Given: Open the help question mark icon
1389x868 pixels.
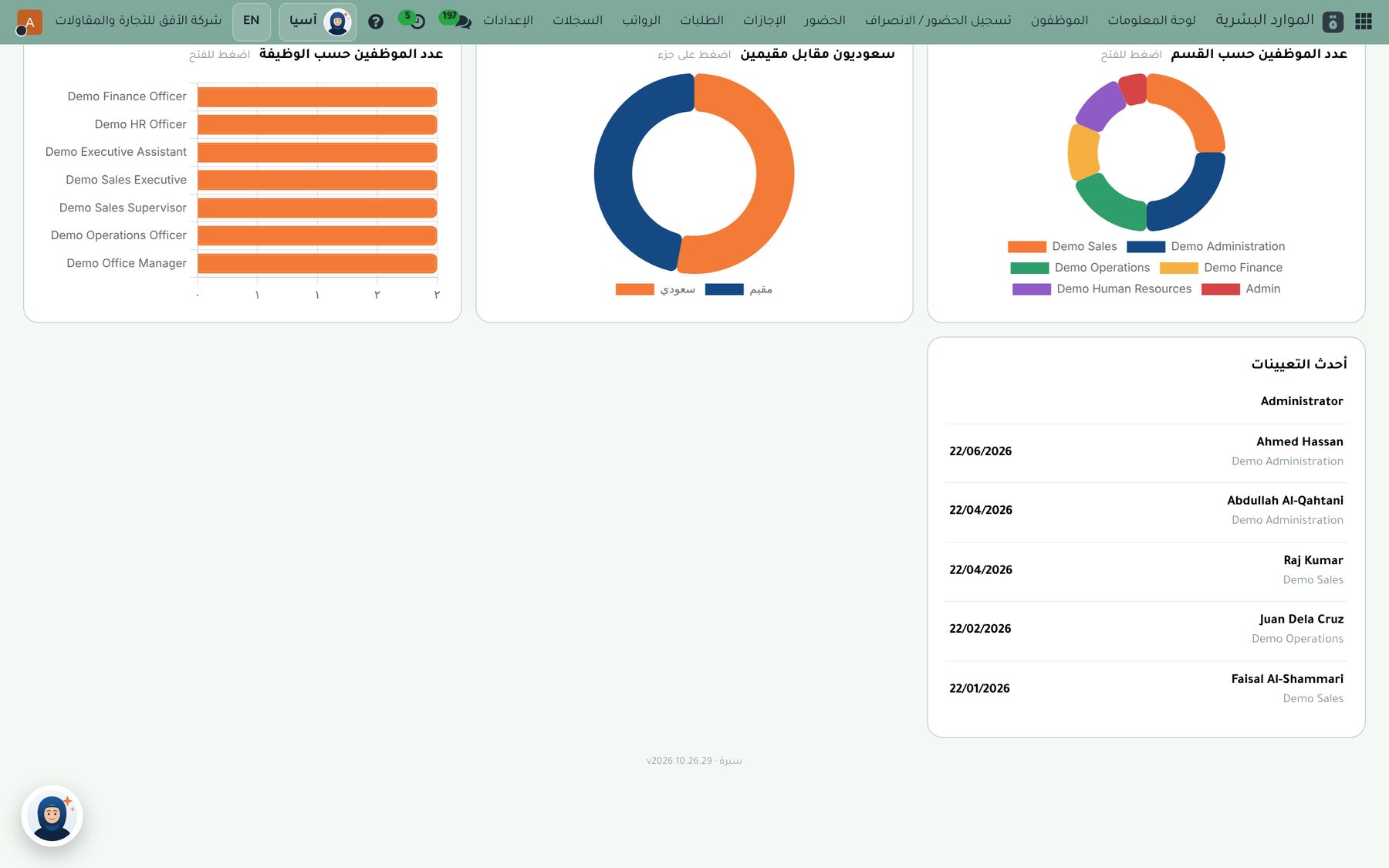Looking at the screenshot, I should tap(376, 22).
